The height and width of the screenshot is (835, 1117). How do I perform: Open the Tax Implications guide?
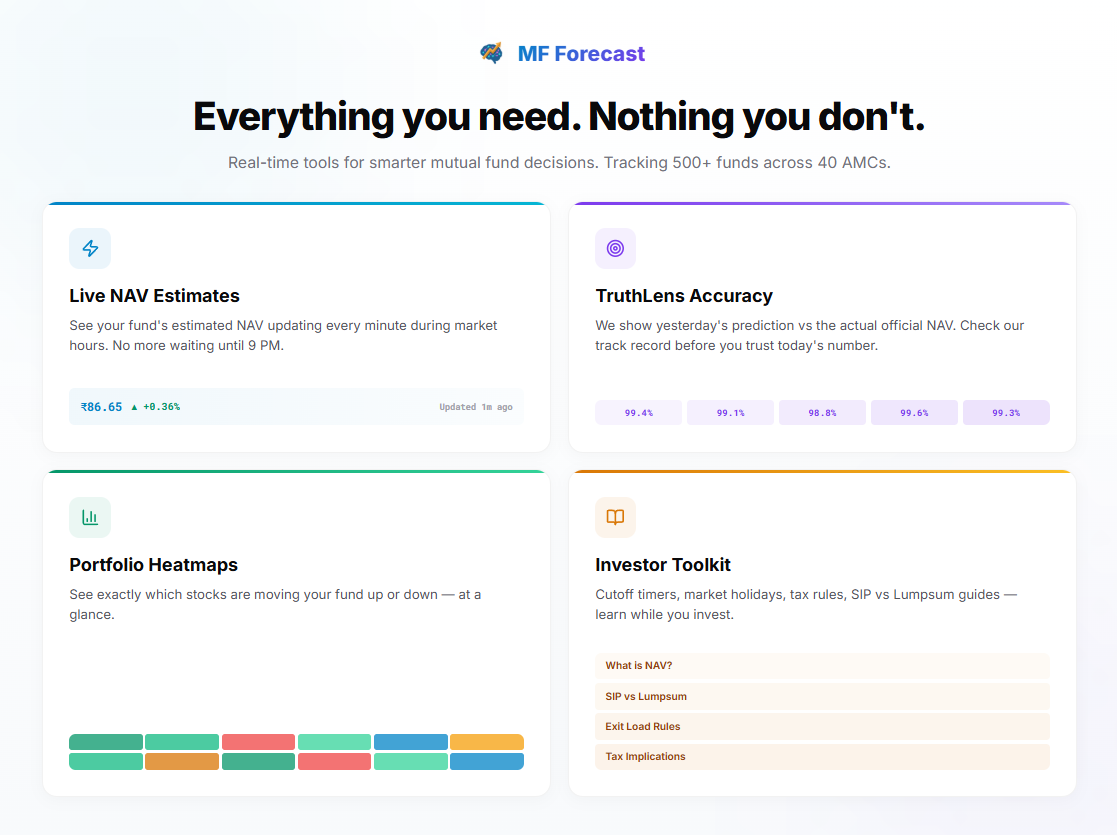click(822, 757)
